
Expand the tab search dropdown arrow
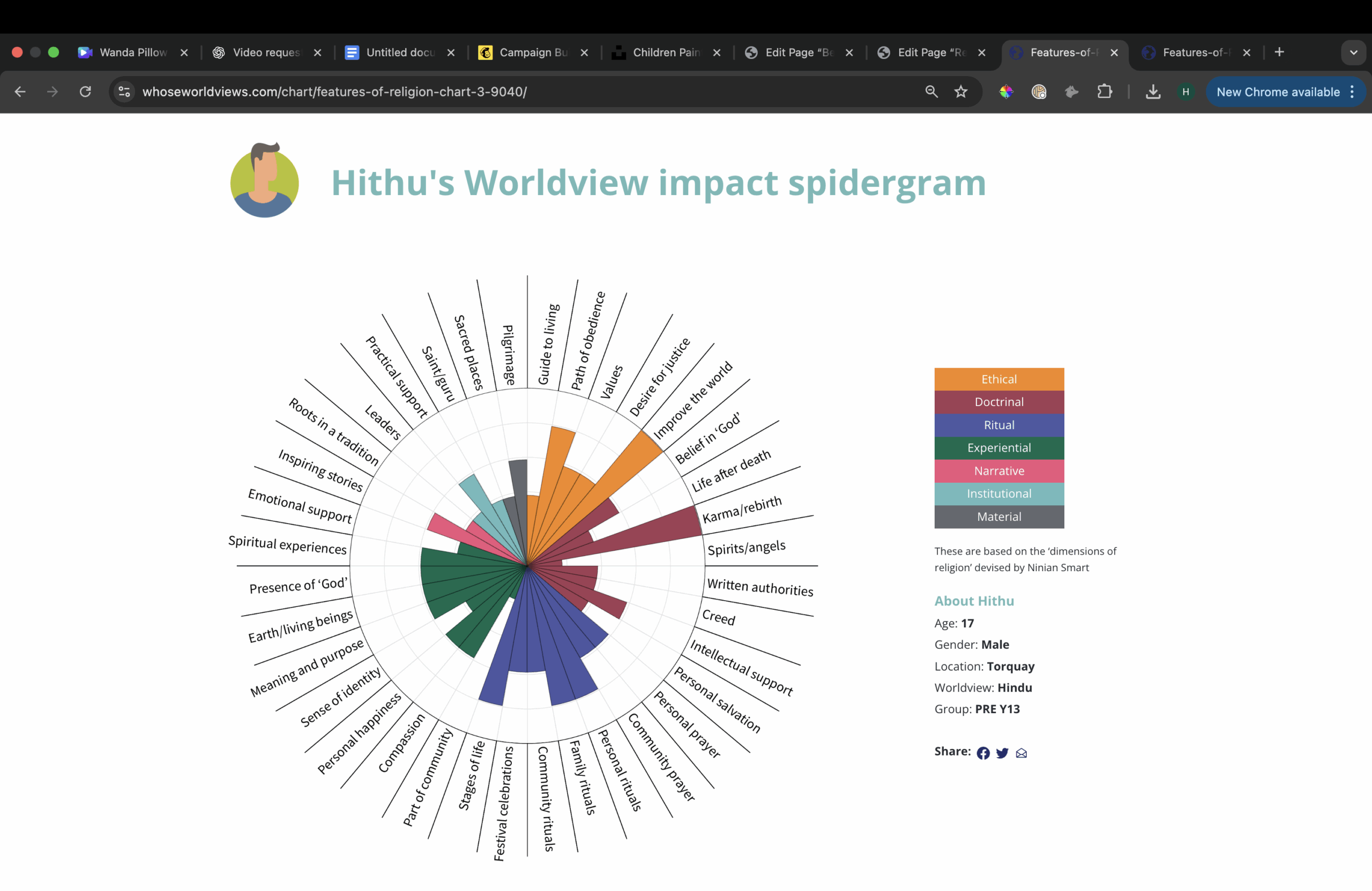(x=1353, y=53)
